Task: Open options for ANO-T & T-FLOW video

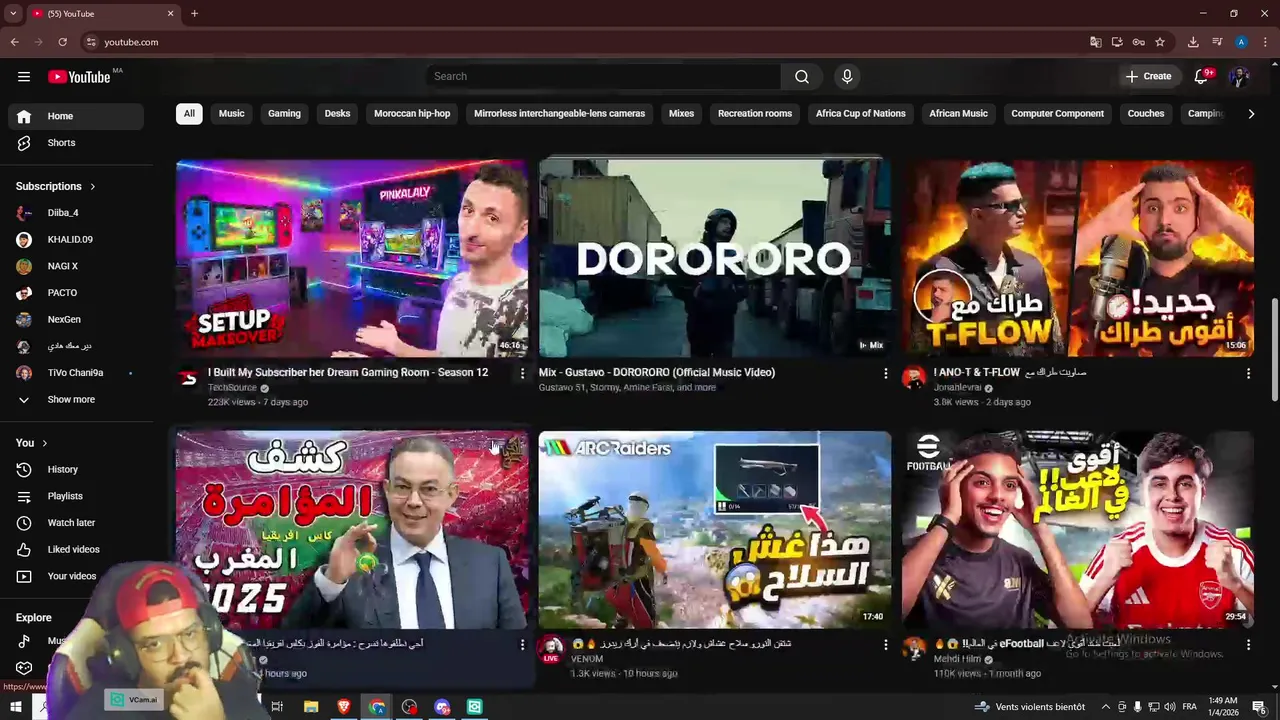Action: [x=1248, y=373]
